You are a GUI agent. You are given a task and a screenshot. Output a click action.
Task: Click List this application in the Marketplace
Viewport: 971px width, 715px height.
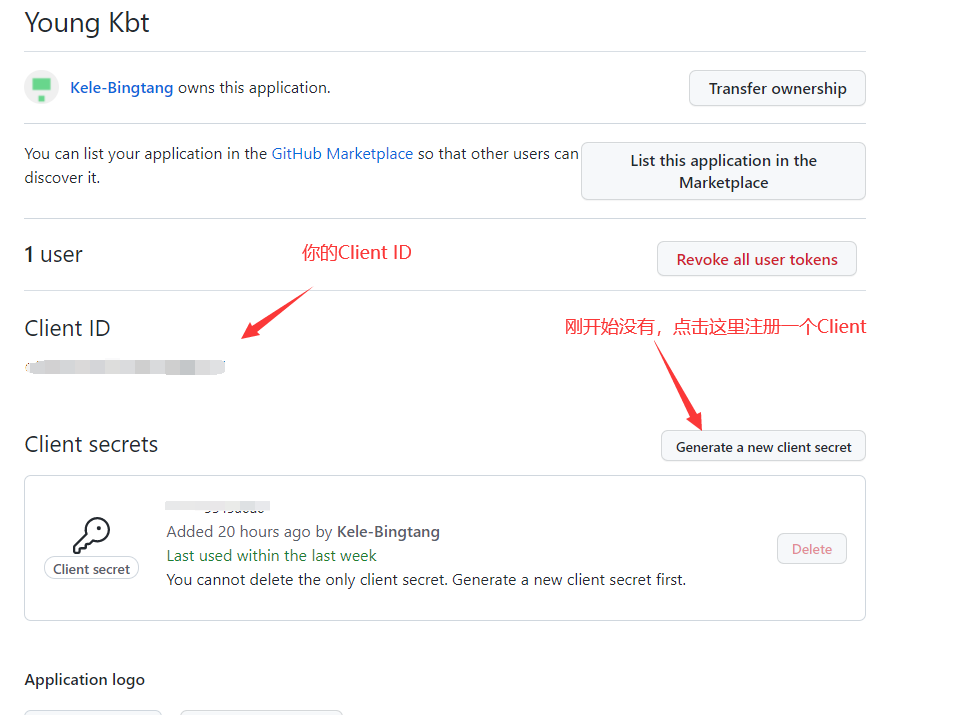click(x=723, y=171)
